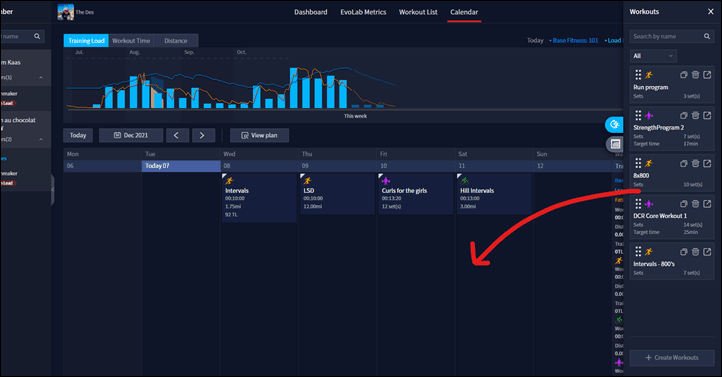Click the strength icon on Curls for the girls
Image resolution: width=722 pixels, height=377 pixels.
coord(386,181)
